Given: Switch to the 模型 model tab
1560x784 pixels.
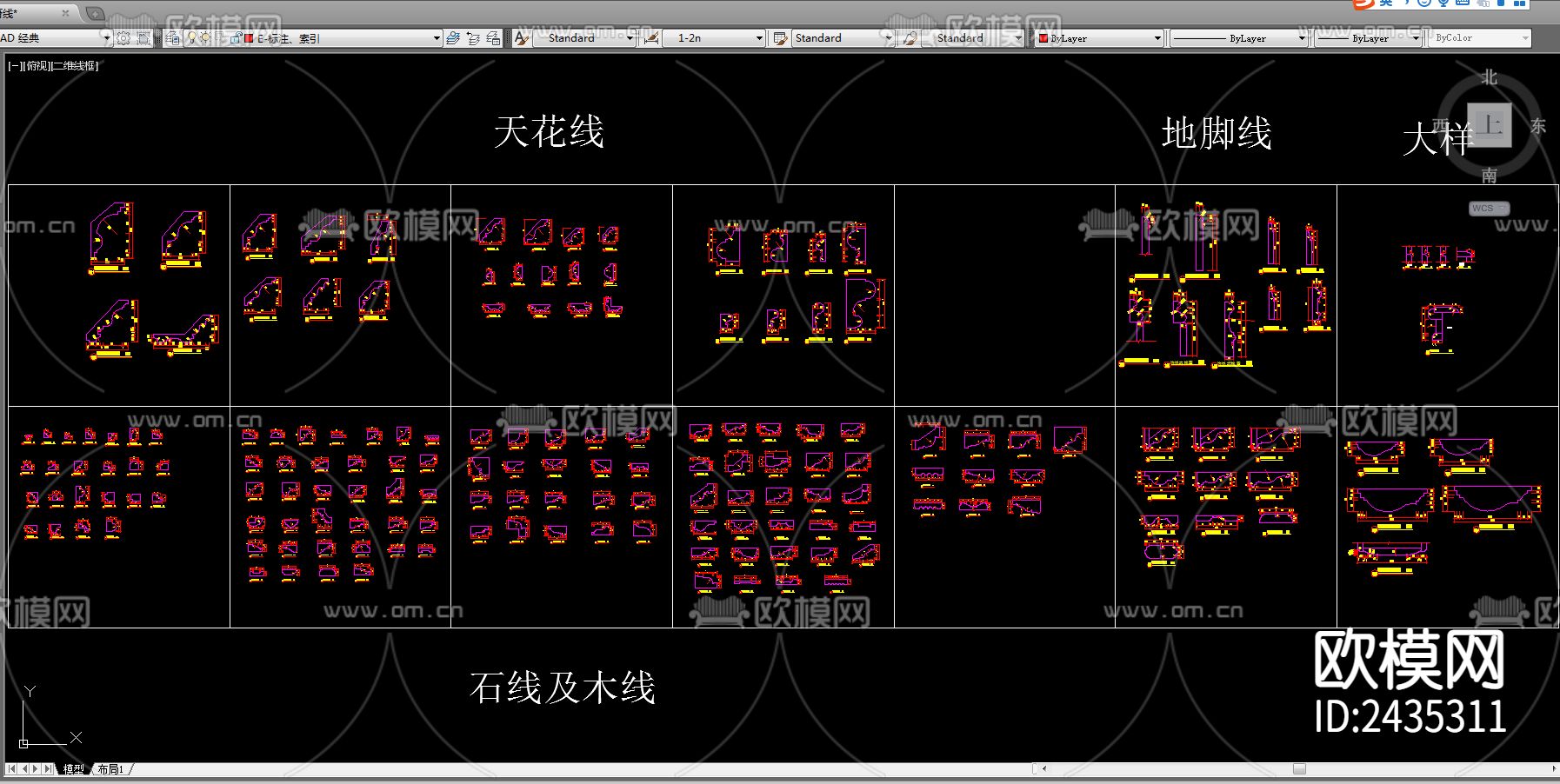Looking at the screenshot, I should (x=73, y=769).
